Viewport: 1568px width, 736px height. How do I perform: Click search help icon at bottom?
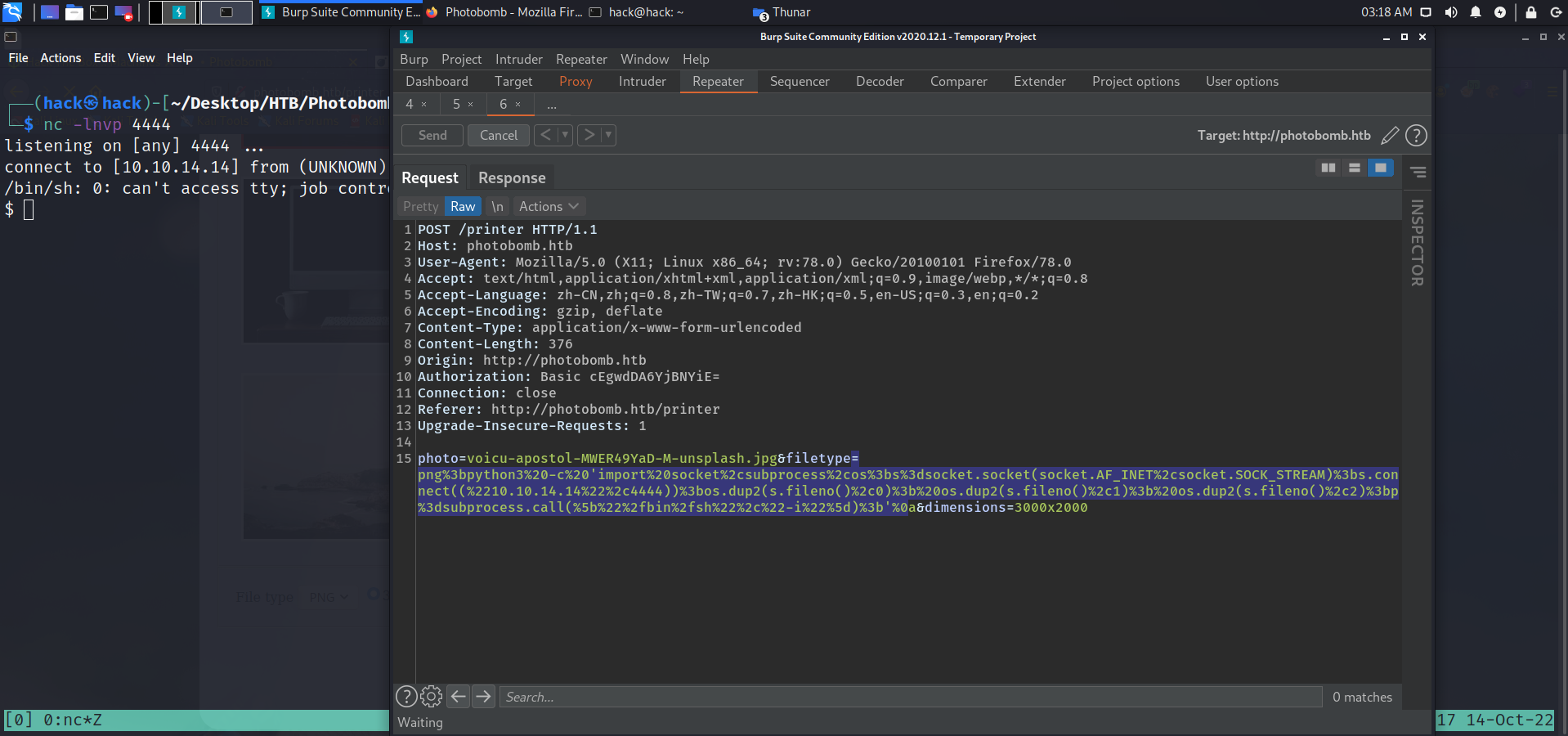click(x=406, y=697)
